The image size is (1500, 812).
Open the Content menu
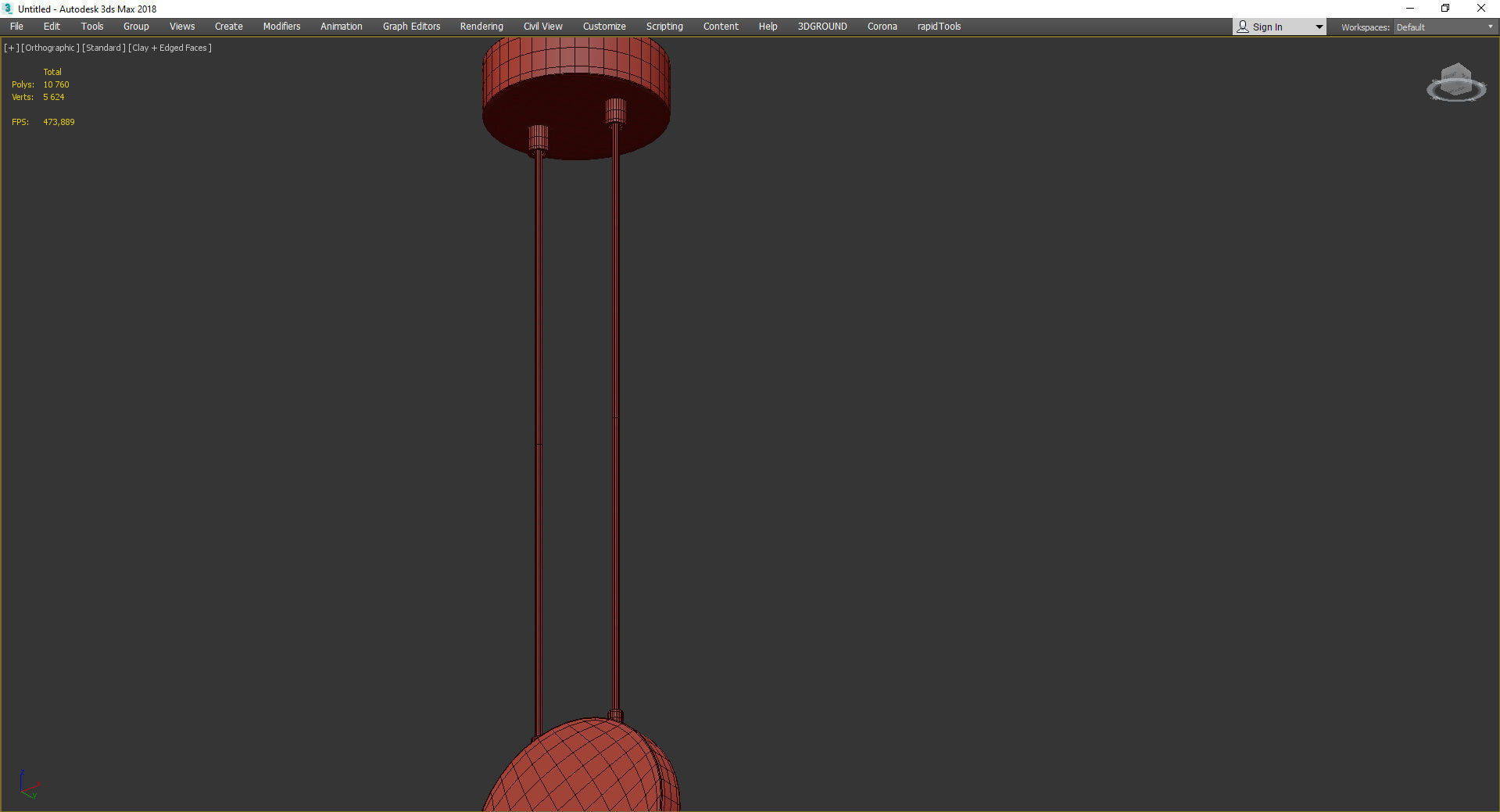(721, 27)
